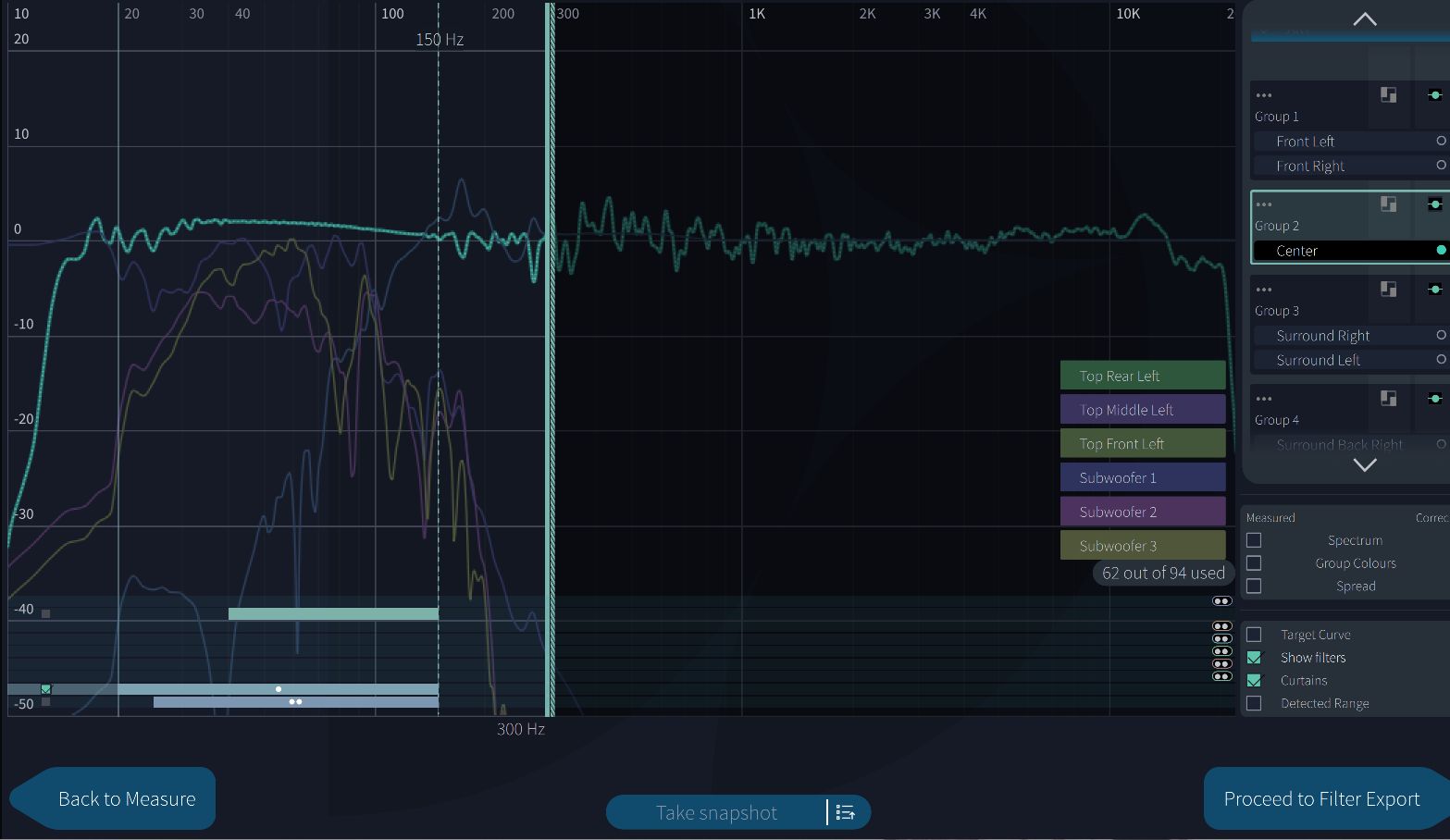1450x840 pixels.
Task: Enable the Target Curve checkbox
Action: point(1254,635)
